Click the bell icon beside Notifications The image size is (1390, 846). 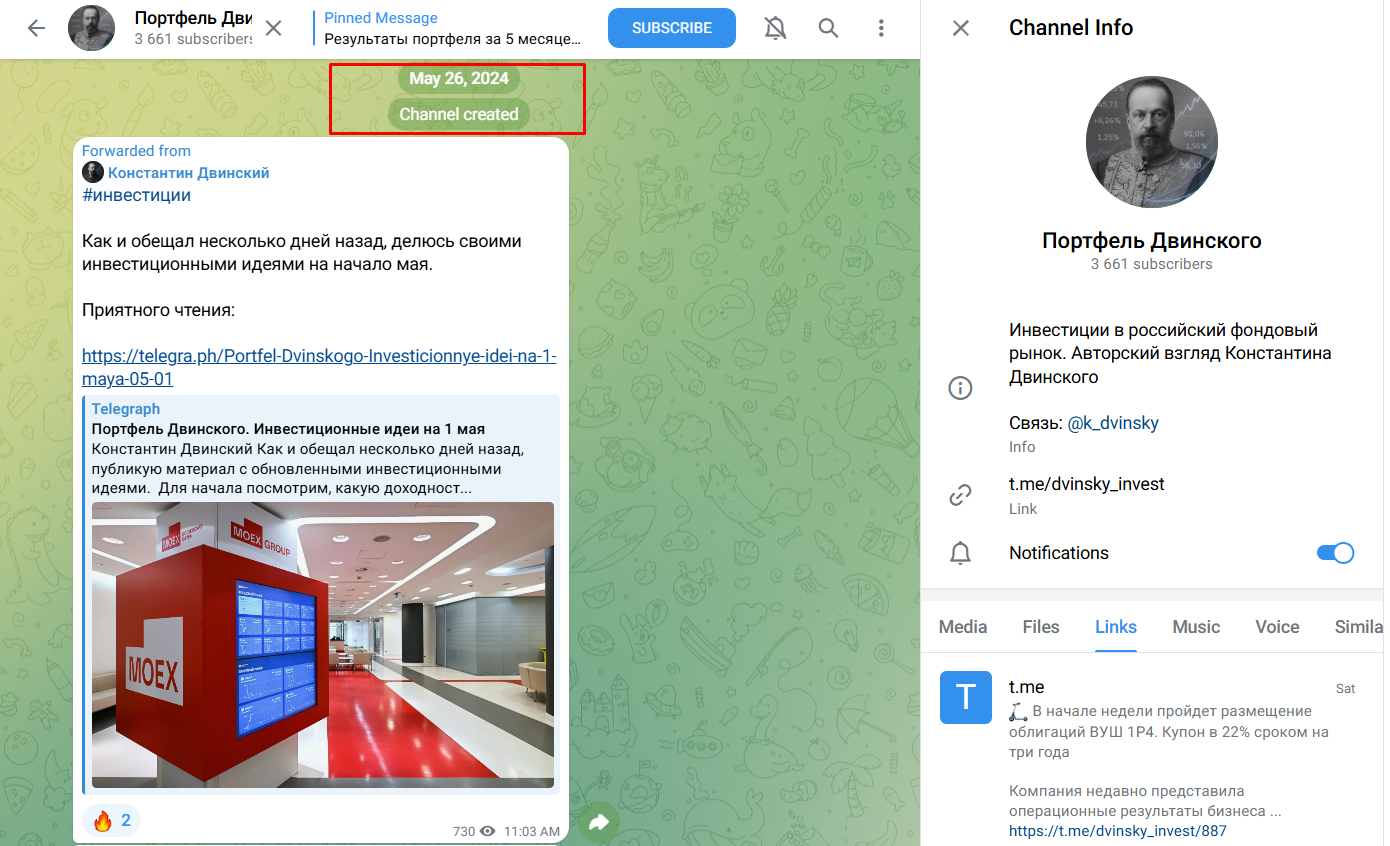(x=960, y=553)
